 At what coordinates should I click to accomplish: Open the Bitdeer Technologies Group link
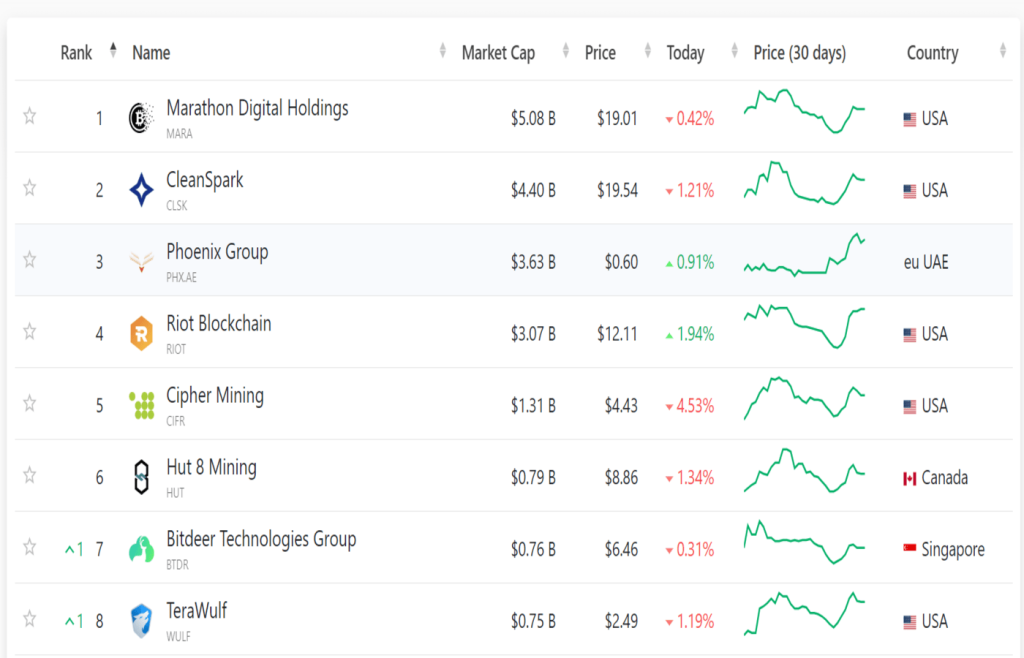pyautogui.click(x=261, y=540)
